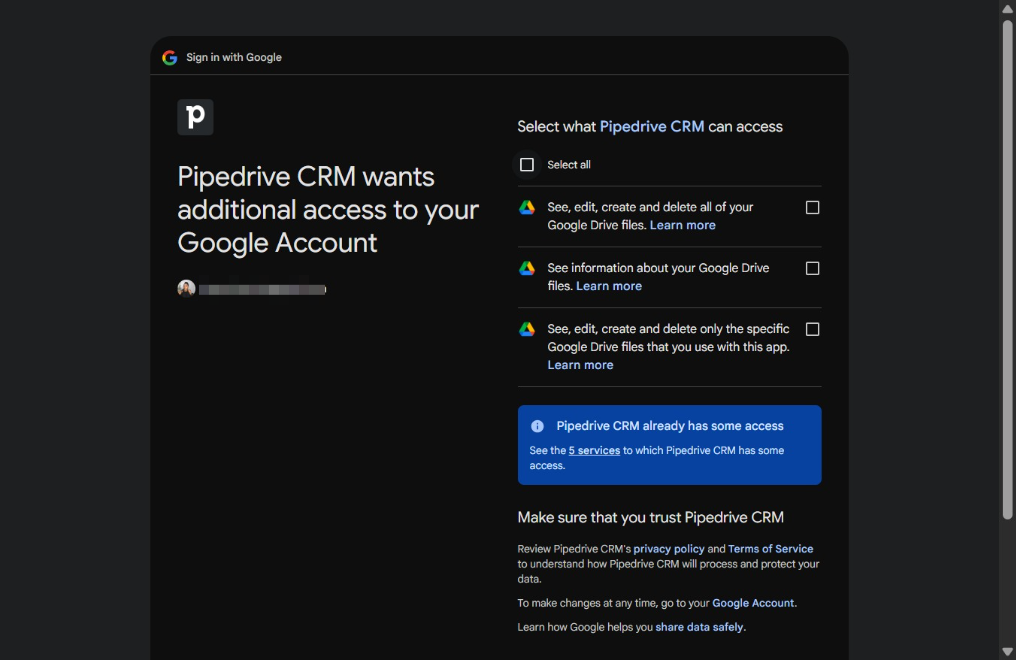Click the Sign in with Google text
Screen dimensions: 1016x660
[234, 58]
